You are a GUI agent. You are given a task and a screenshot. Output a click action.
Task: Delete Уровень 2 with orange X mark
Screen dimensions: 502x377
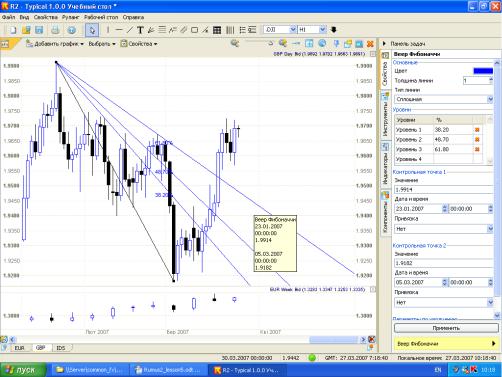(x=477, y=139)
